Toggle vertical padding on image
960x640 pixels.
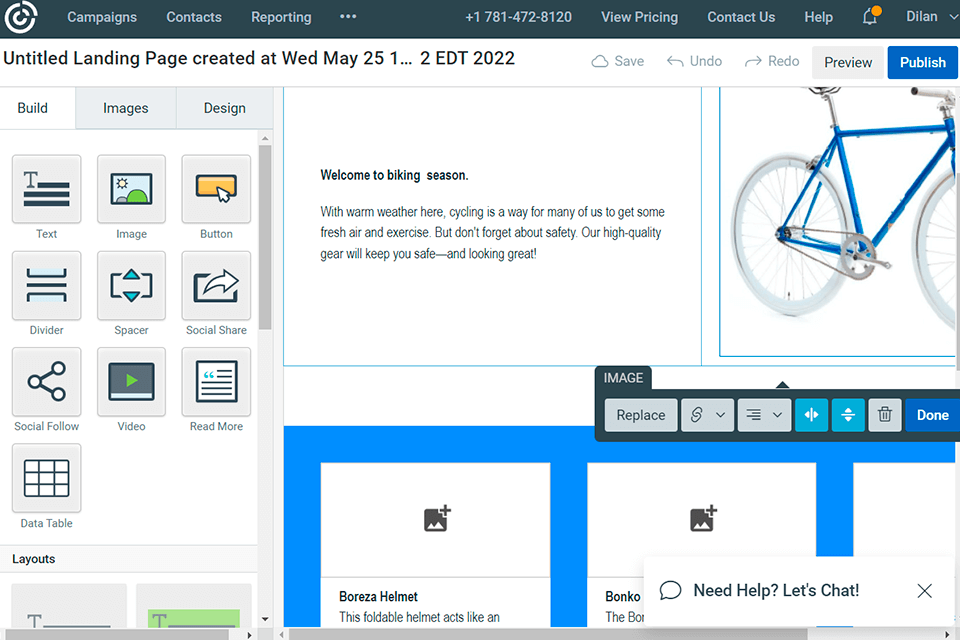click(x=848, y=415)
